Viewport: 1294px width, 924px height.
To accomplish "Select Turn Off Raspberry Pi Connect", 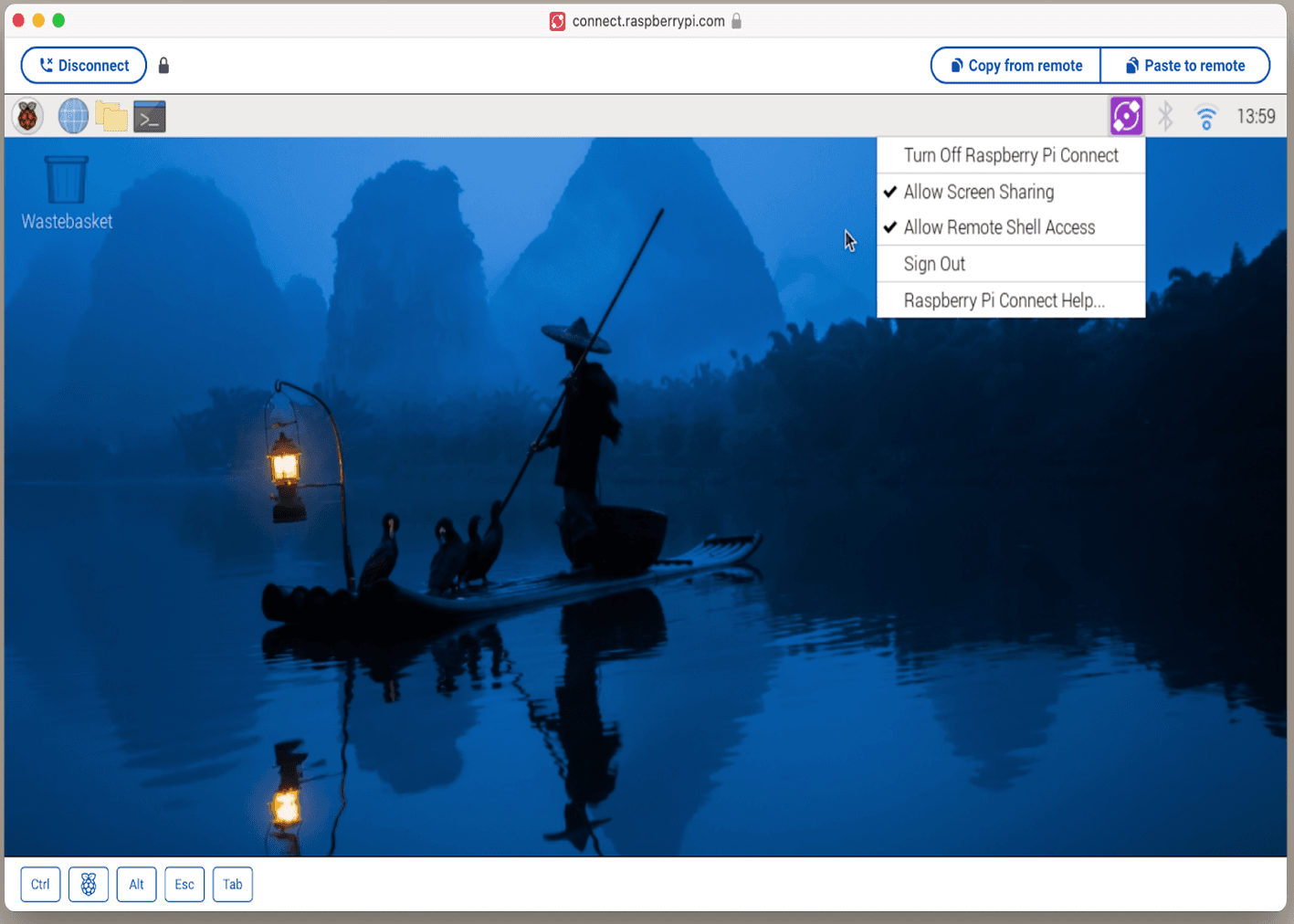I will coord(1010,155).
